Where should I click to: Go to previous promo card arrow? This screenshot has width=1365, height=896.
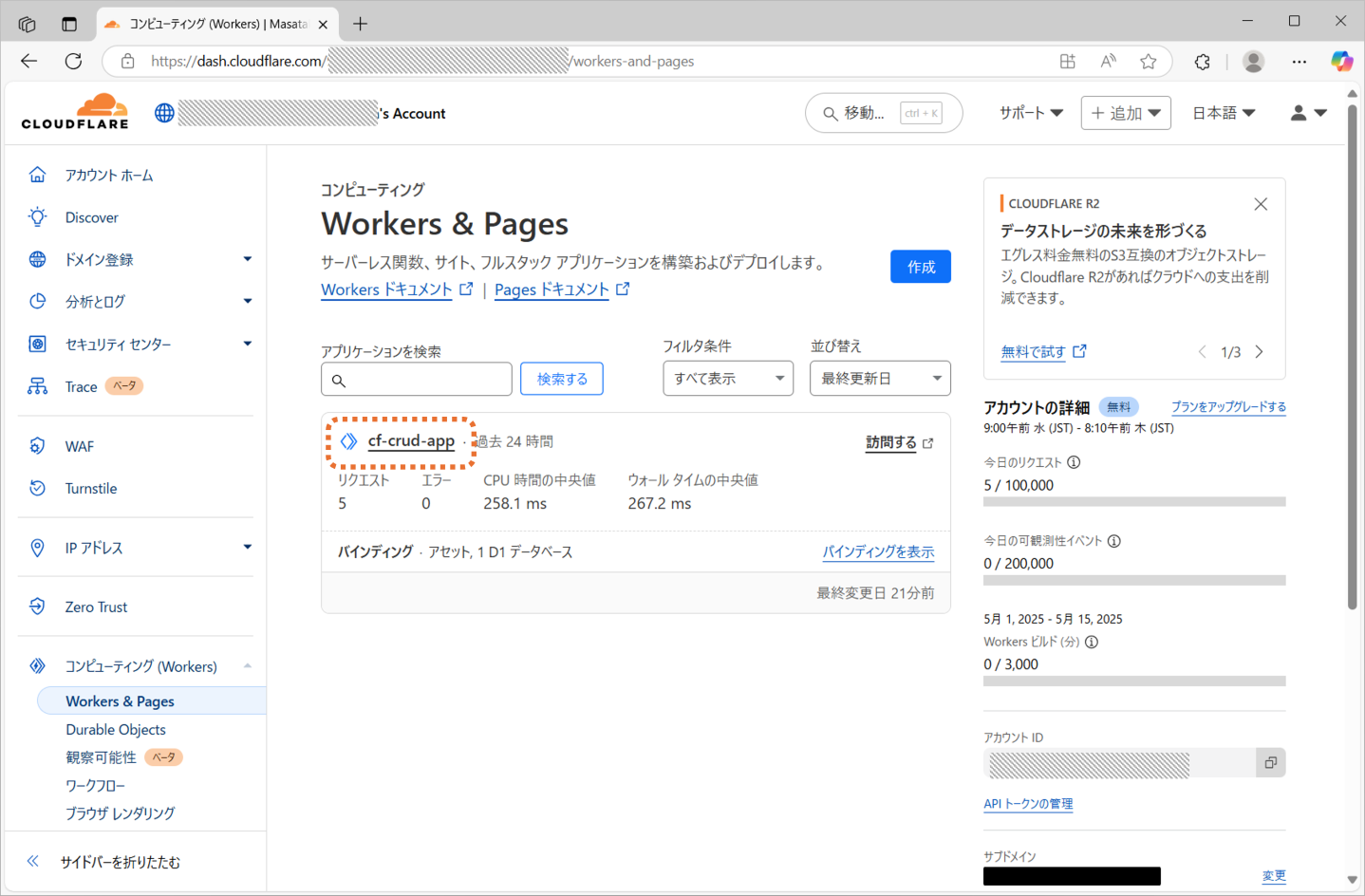pyautogui.click(x=1202, y=352)
